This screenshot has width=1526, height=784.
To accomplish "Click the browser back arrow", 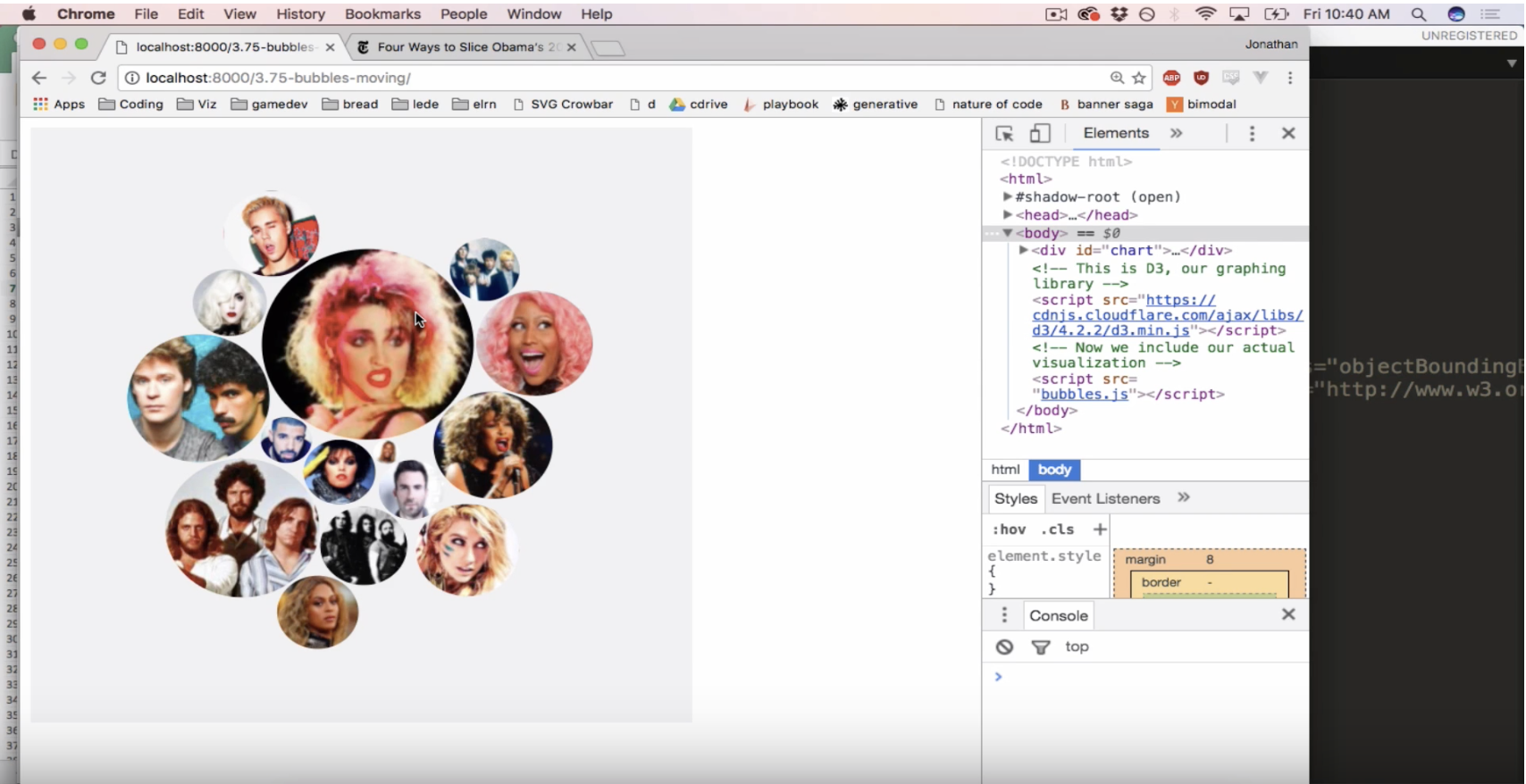I will click(x=38, y=78).
